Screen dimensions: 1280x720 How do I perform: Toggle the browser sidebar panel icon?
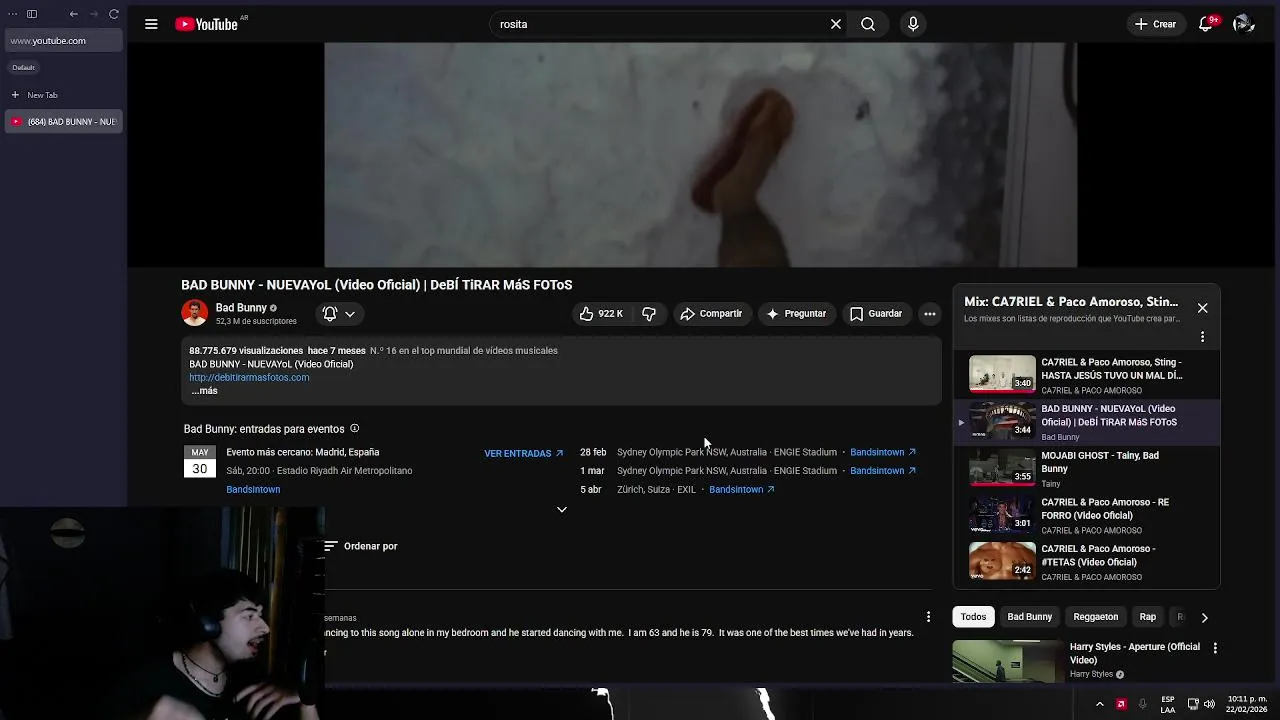pyautogui.click(x=32, y=14)
